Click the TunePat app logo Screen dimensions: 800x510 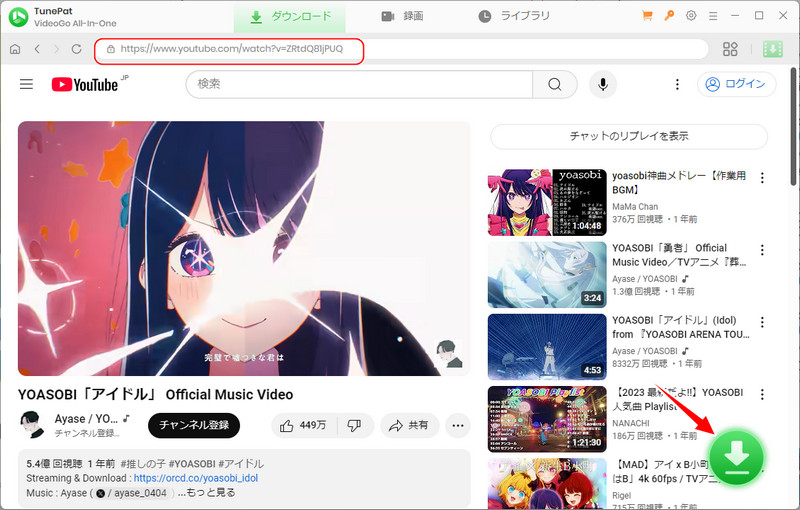pyautogui.click(x=18, y=17)
